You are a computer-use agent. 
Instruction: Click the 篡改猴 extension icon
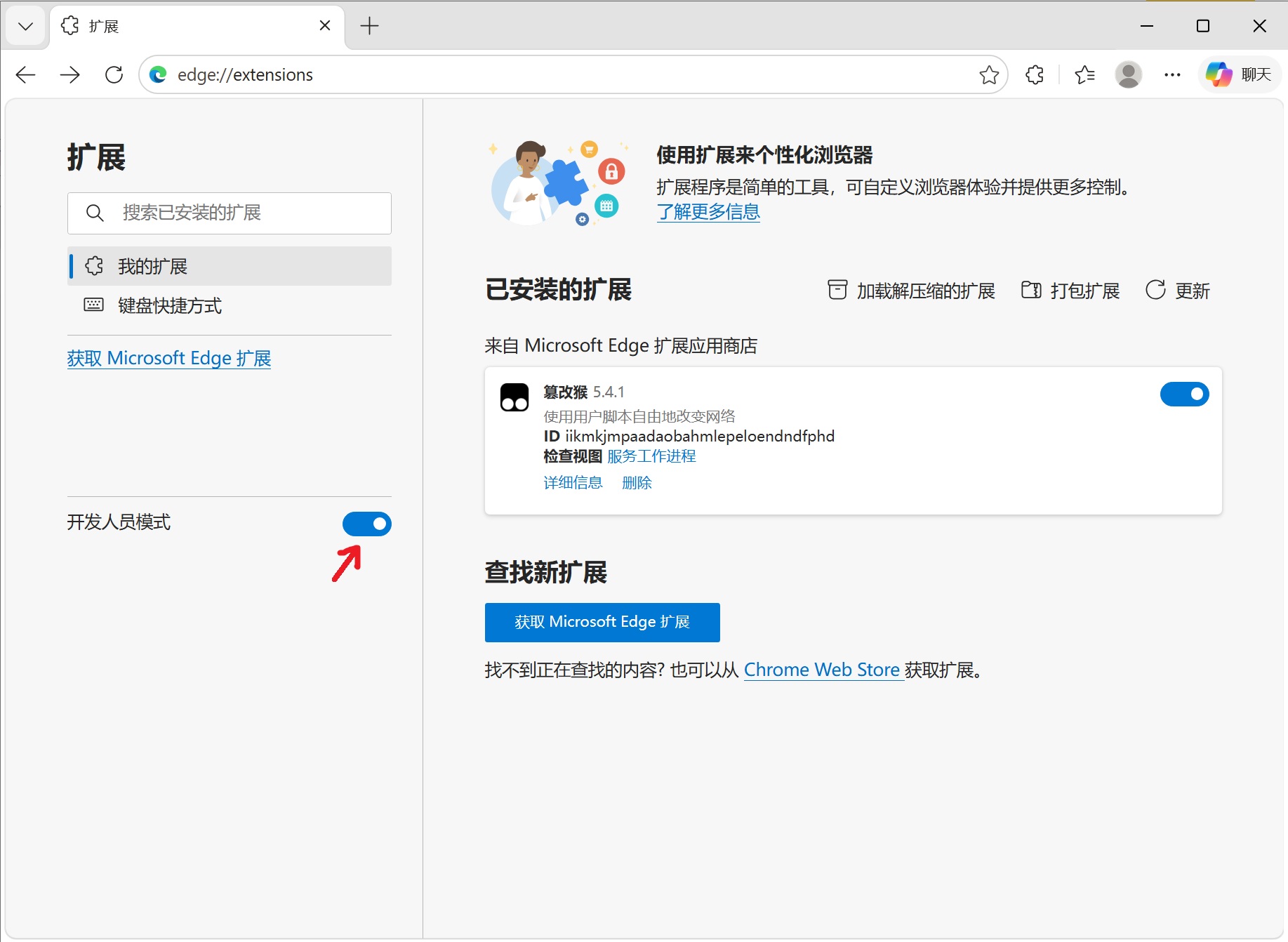(x=514, y=397)
